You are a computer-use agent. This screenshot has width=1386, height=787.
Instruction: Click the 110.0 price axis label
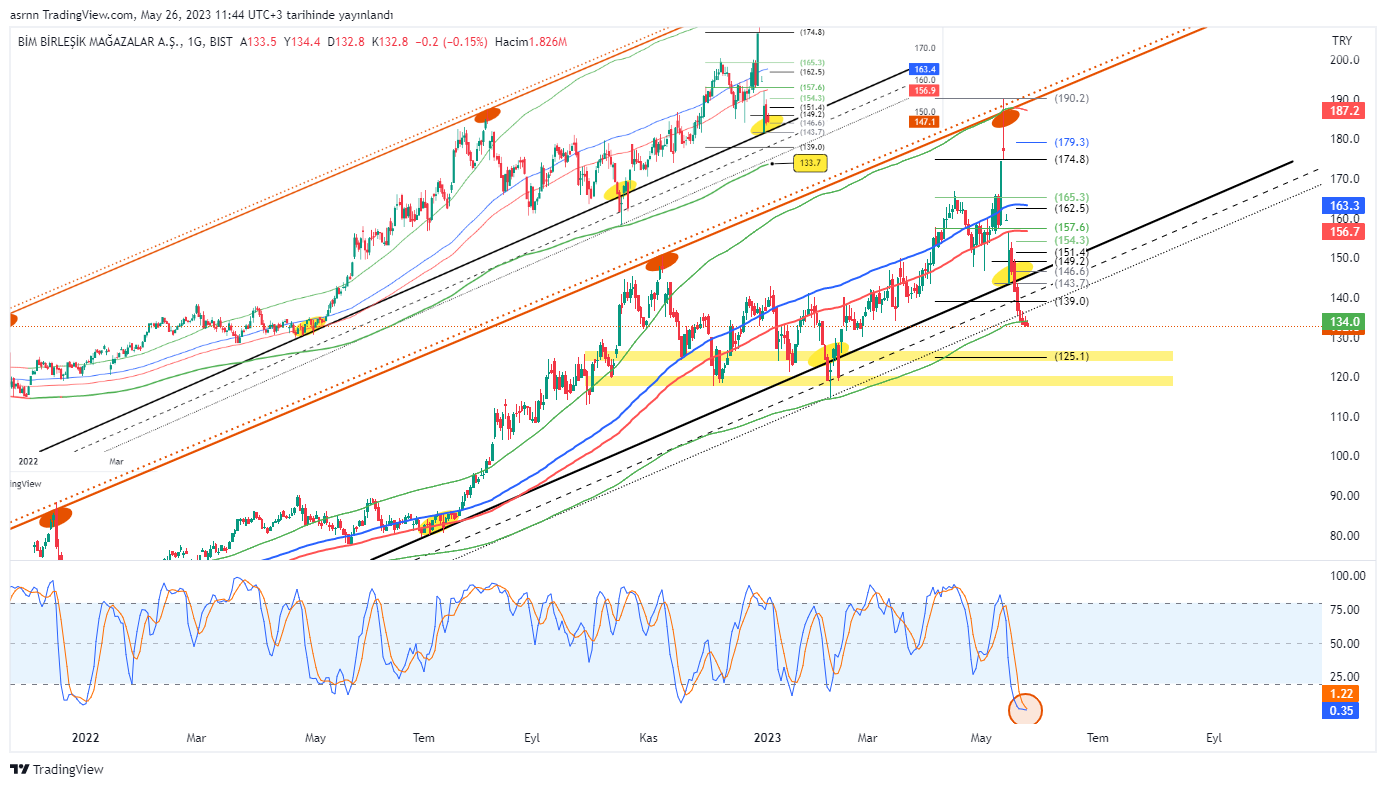click(x=1344, y=417)
